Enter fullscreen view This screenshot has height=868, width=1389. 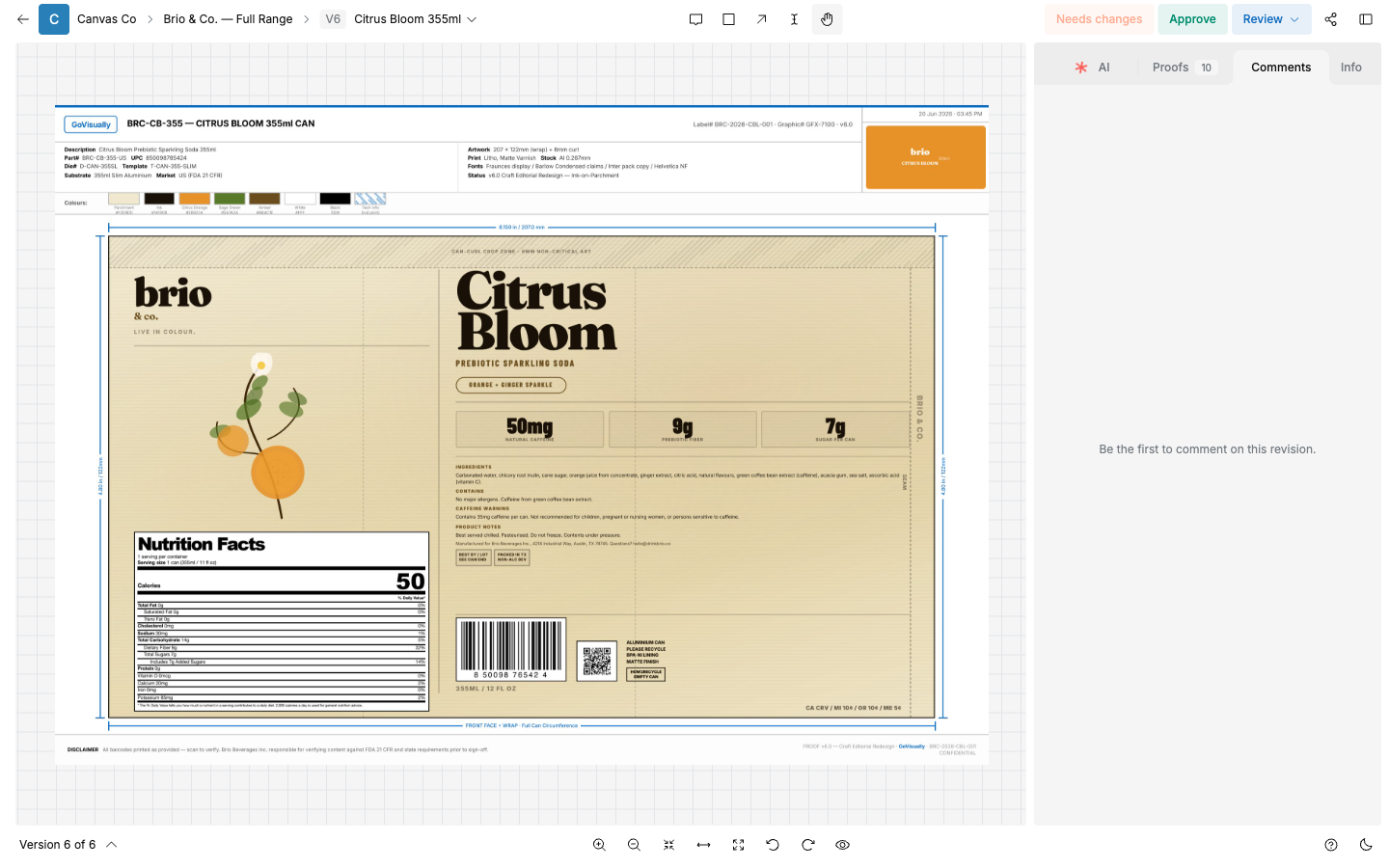coord(738,845)
